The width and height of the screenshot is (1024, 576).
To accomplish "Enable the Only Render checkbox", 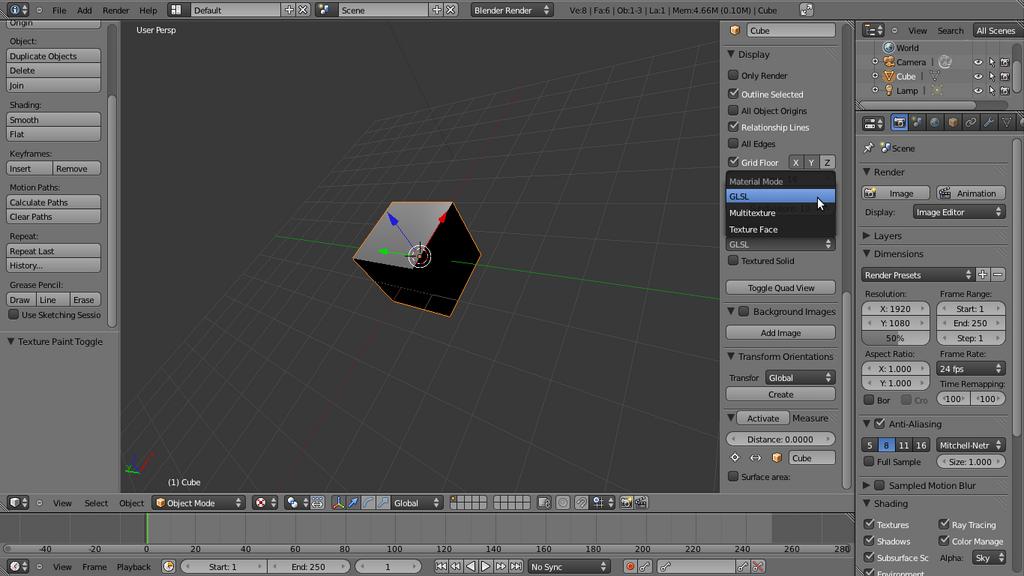I will pos(733,75).
